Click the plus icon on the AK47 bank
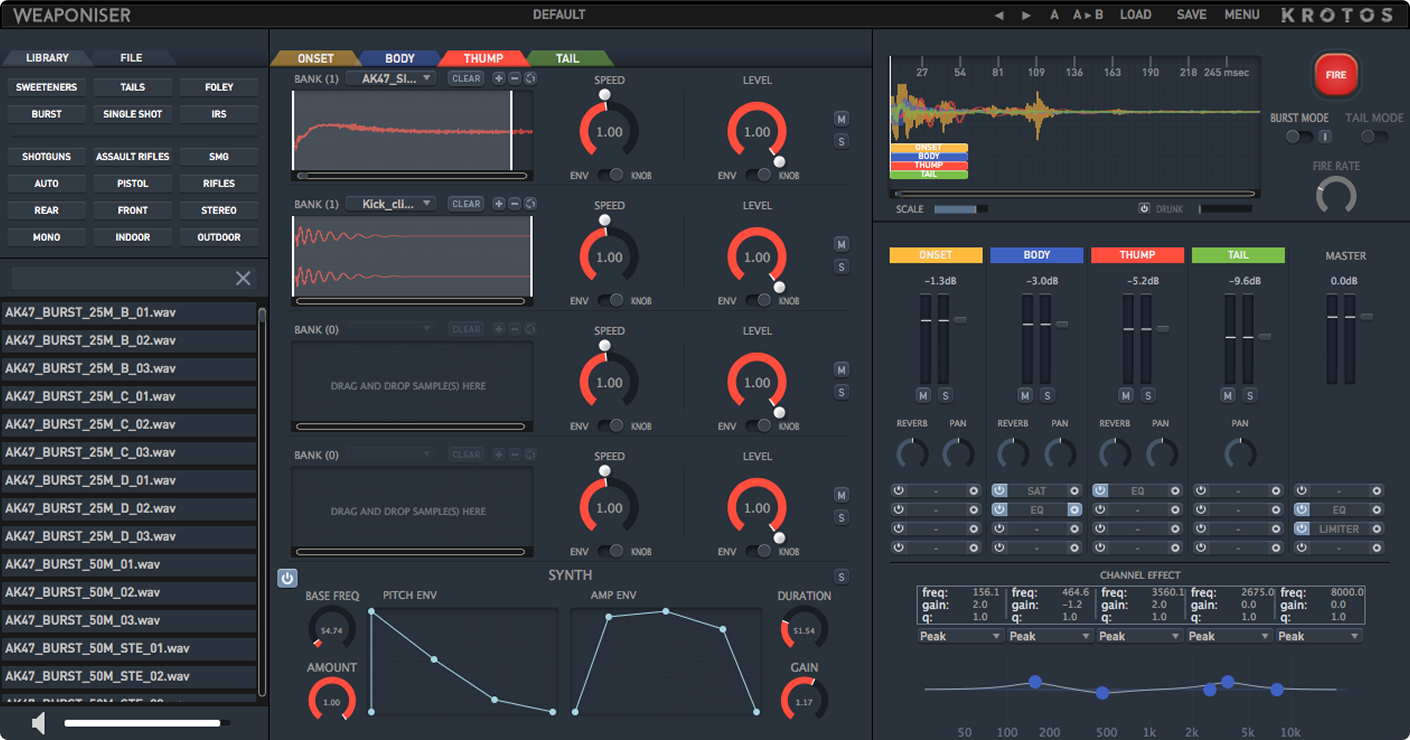Image resolution: width=1410 pixels, height=740 pixels. click(499, 77)
